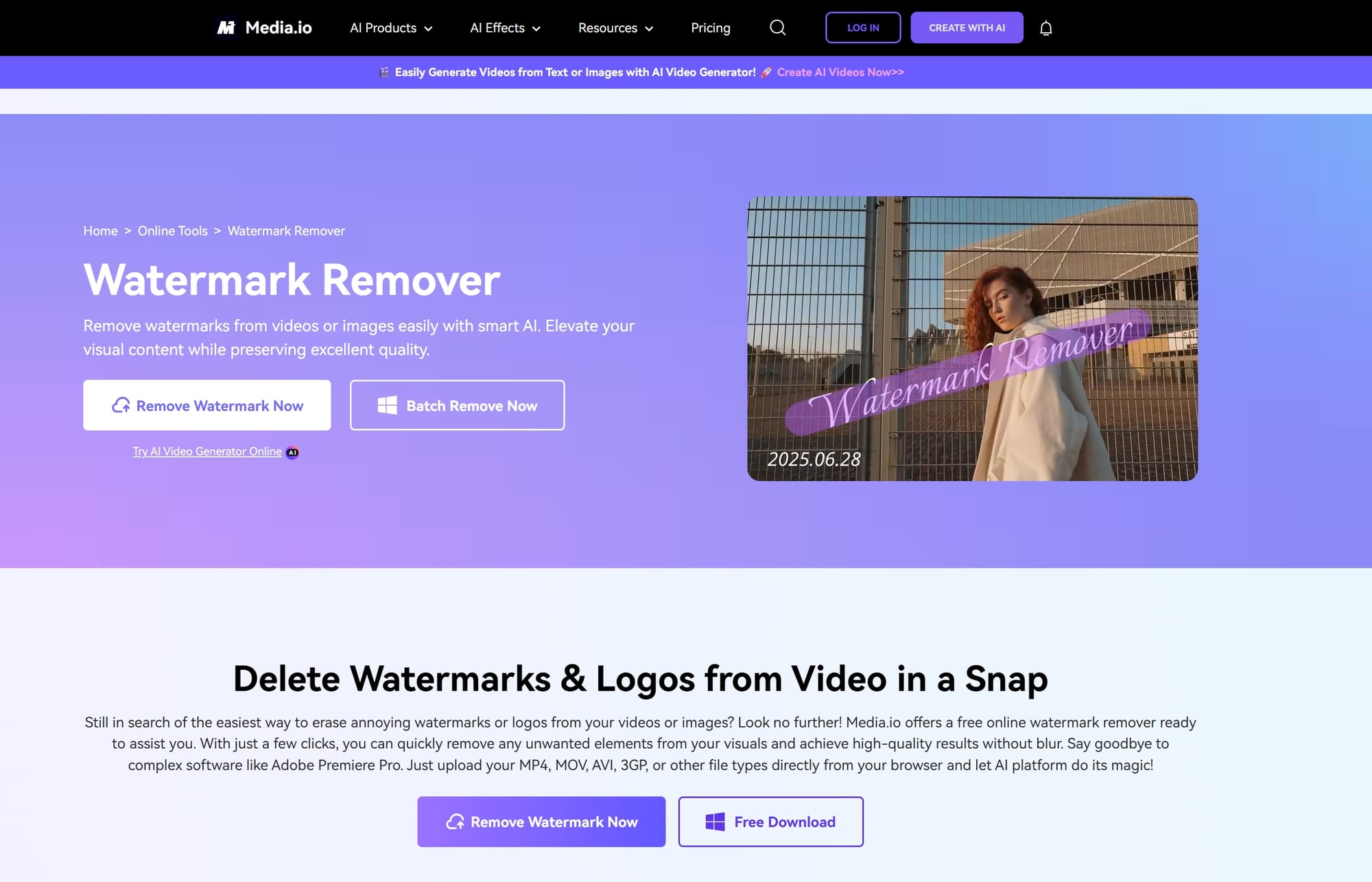Screen dimensions: 1372x882
Task: Click the rocket emoji in the banner
Action: [x=766, y=72]
